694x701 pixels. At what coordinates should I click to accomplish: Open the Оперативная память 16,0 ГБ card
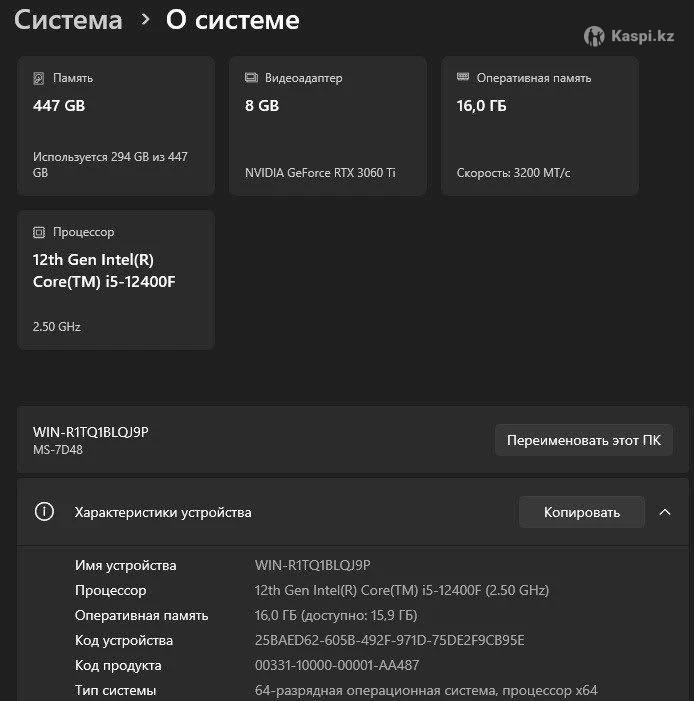pos(540,125)
